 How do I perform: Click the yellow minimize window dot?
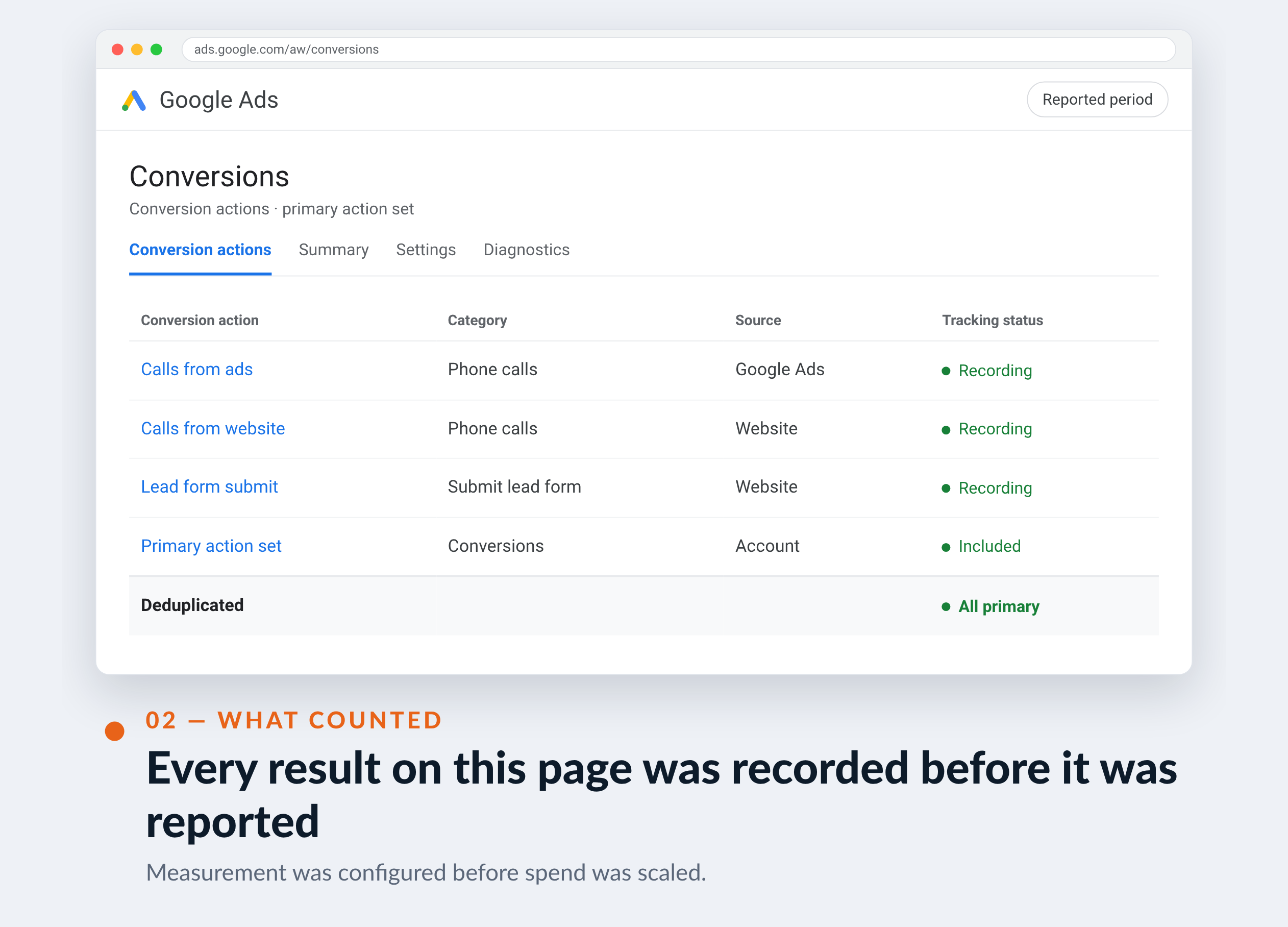[x=137, y=50]
